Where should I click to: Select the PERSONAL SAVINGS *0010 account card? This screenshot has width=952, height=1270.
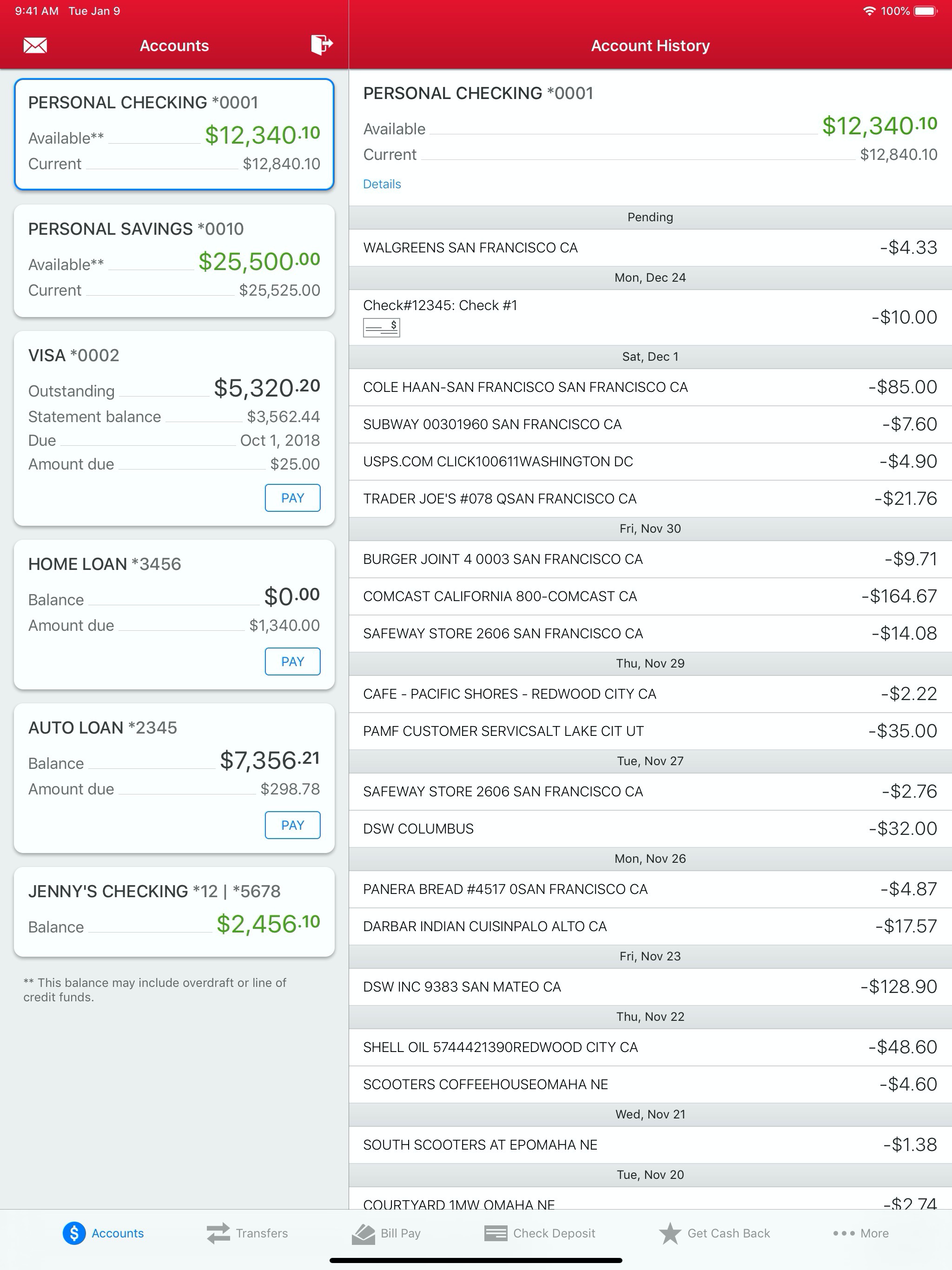[174, 261]
